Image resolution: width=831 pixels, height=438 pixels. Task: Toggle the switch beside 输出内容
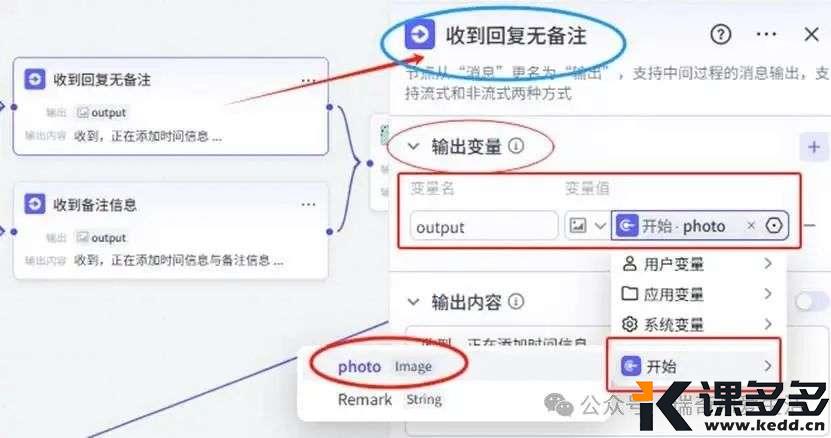[811, 302]
